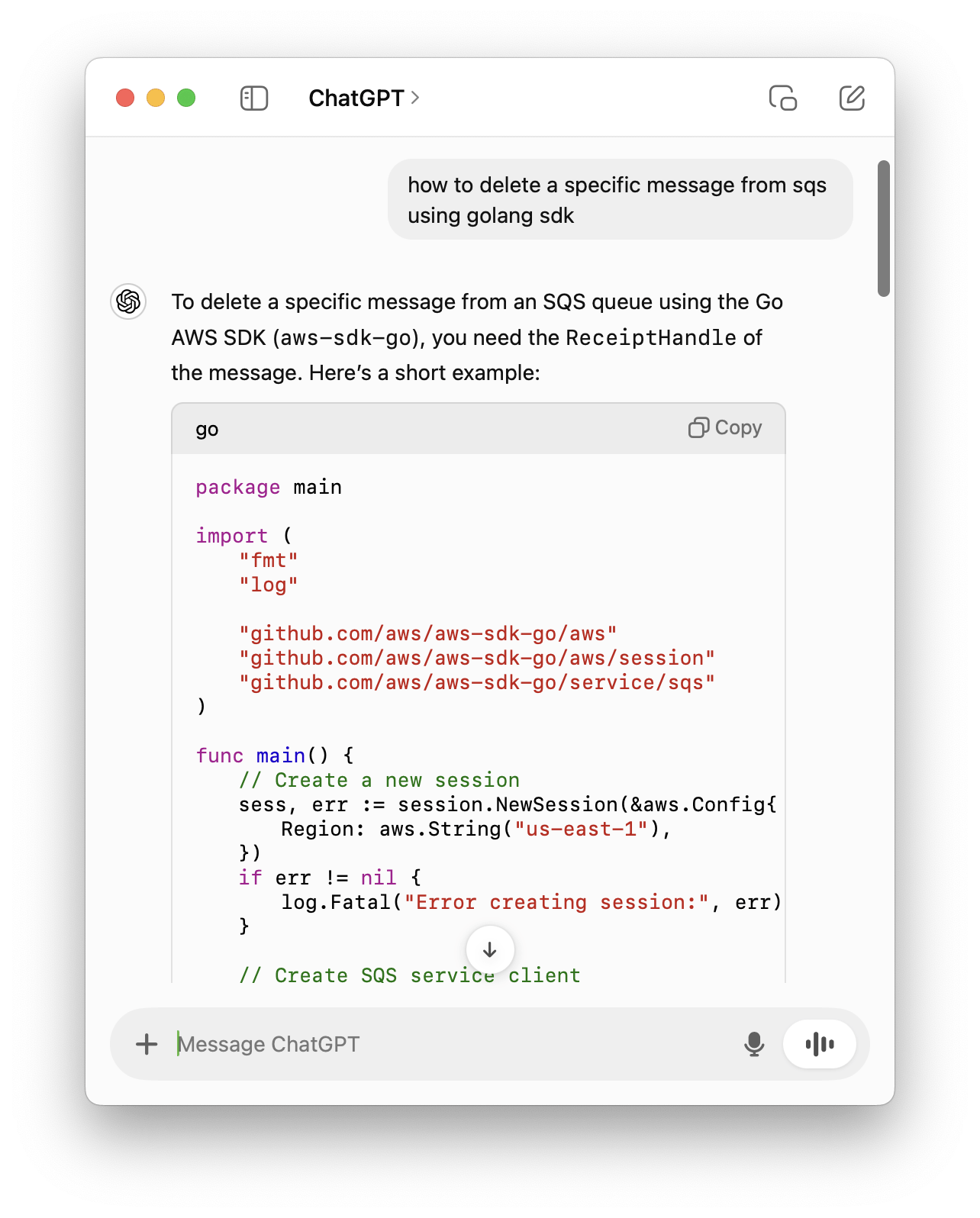The width and height of the screenshot is (980, 1218).
Task: Click the "func main() {" line
Action: [x=275, y=756]
